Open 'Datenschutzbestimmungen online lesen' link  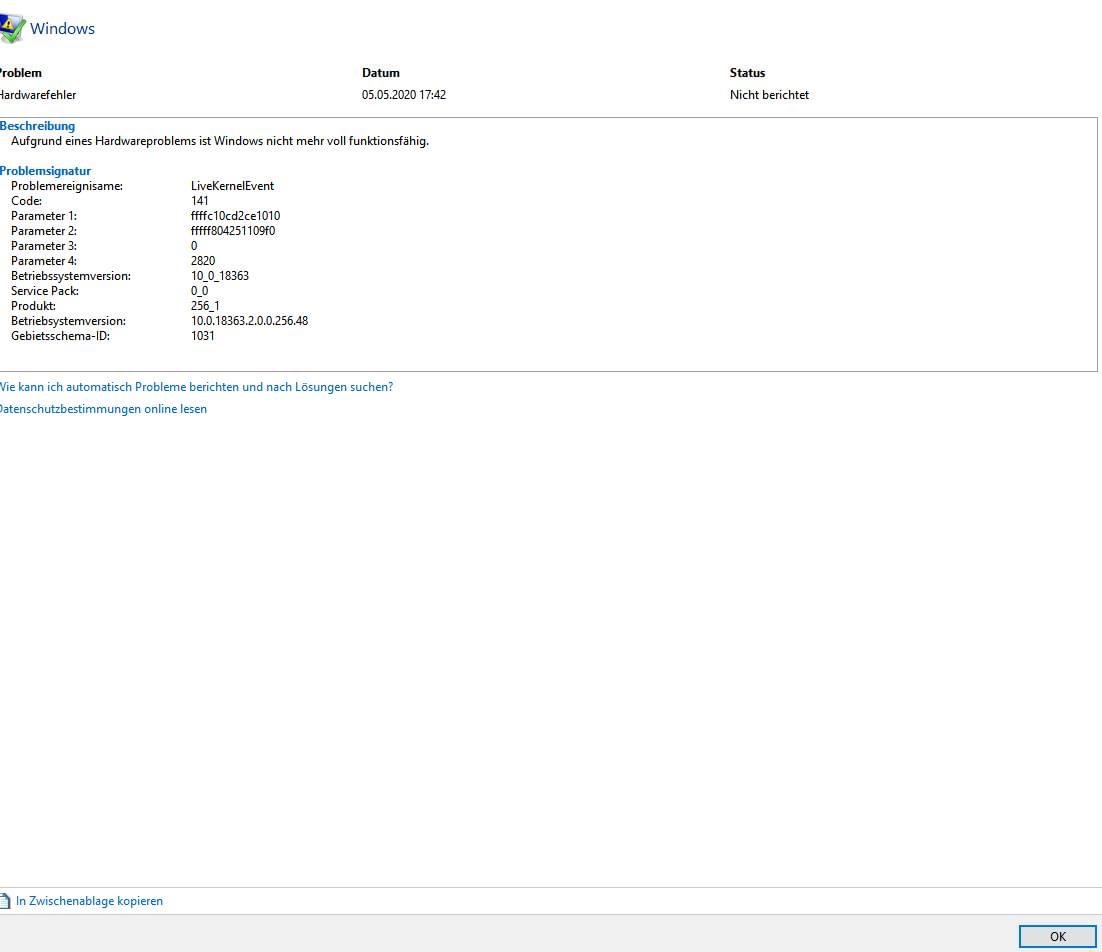(103, 409)
